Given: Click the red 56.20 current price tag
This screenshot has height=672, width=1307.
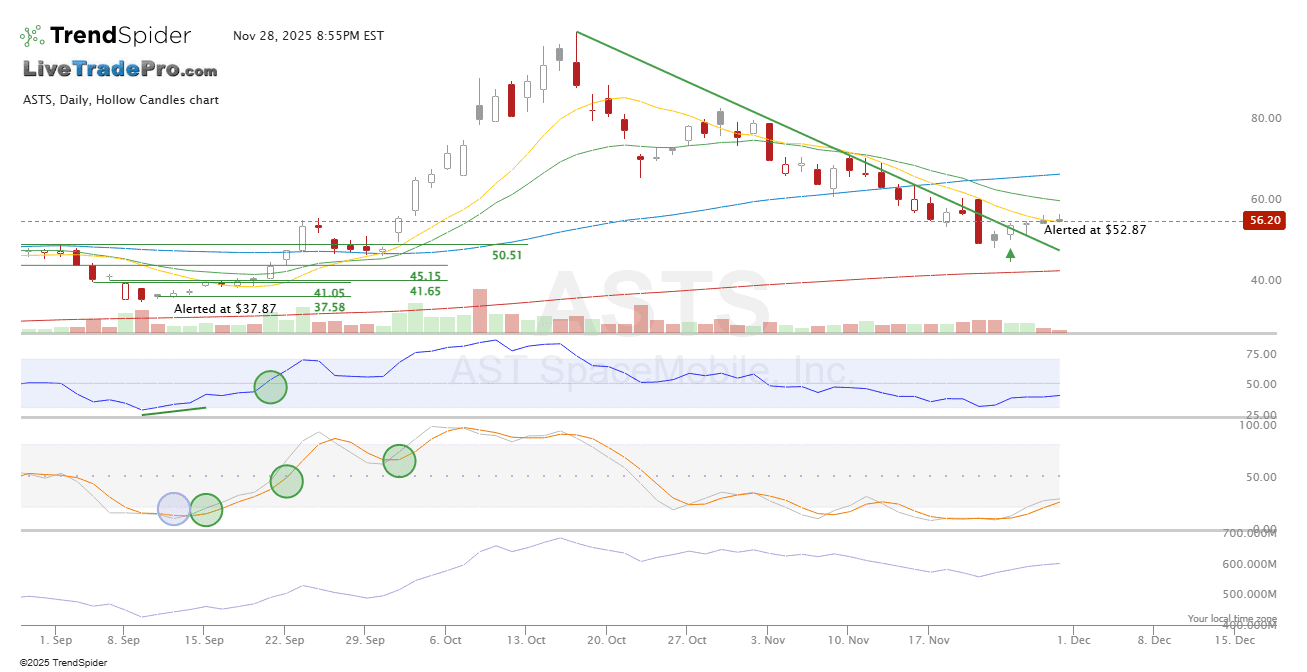Looking at the screenshot, I should coord(1263,220).
